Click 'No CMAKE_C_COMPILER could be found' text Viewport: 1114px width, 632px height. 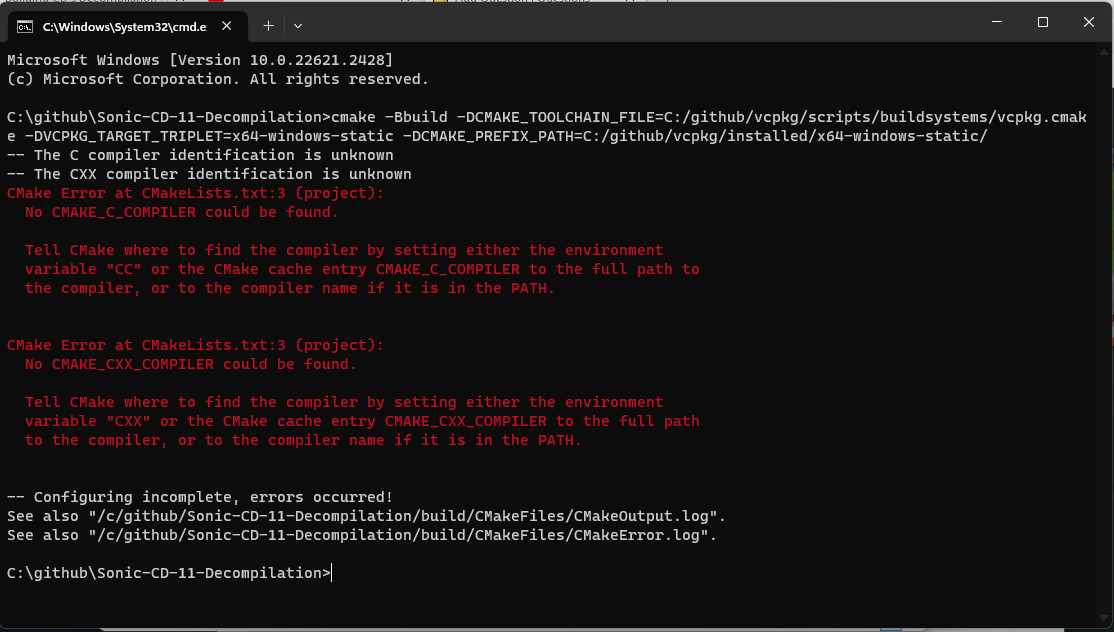point(182,212)
